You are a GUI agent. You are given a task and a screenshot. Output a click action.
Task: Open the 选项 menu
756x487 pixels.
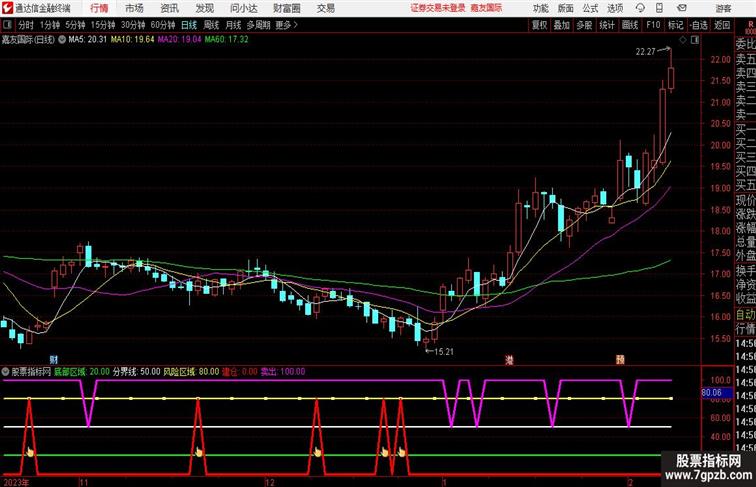[x=615, y=8]
